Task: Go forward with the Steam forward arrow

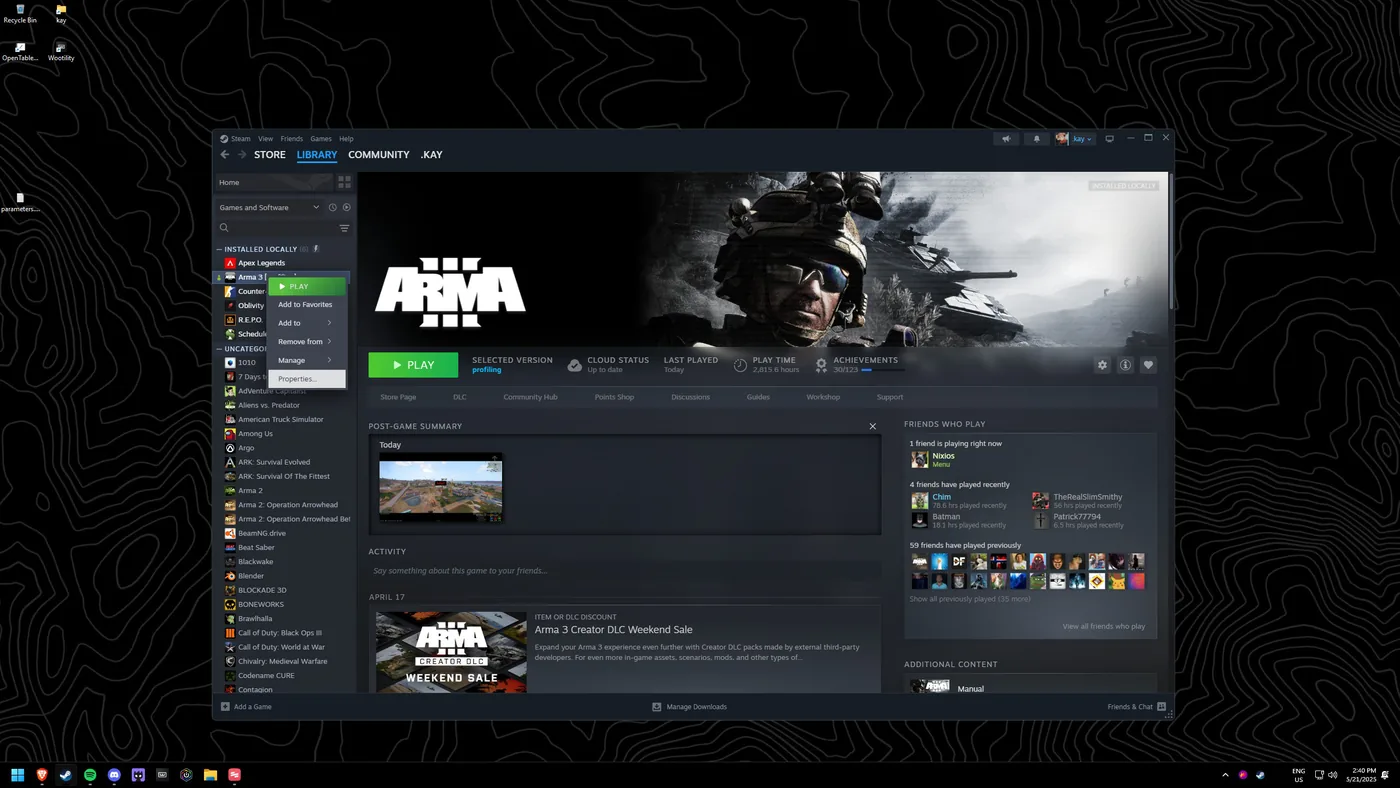Action: [241, 155]
